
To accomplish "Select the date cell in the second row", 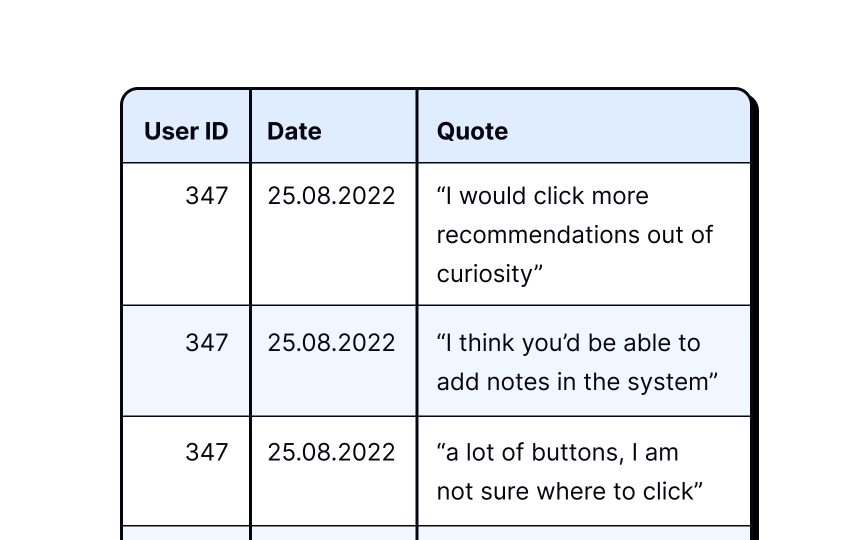I will click(334, 361).
